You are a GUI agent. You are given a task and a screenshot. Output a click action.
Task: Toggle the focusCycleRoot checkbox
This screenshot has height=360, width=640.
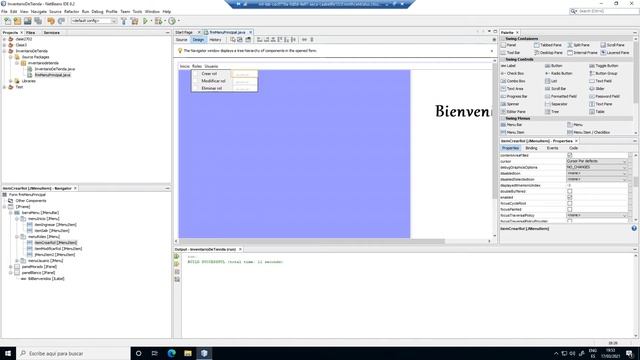click(570, 203)
